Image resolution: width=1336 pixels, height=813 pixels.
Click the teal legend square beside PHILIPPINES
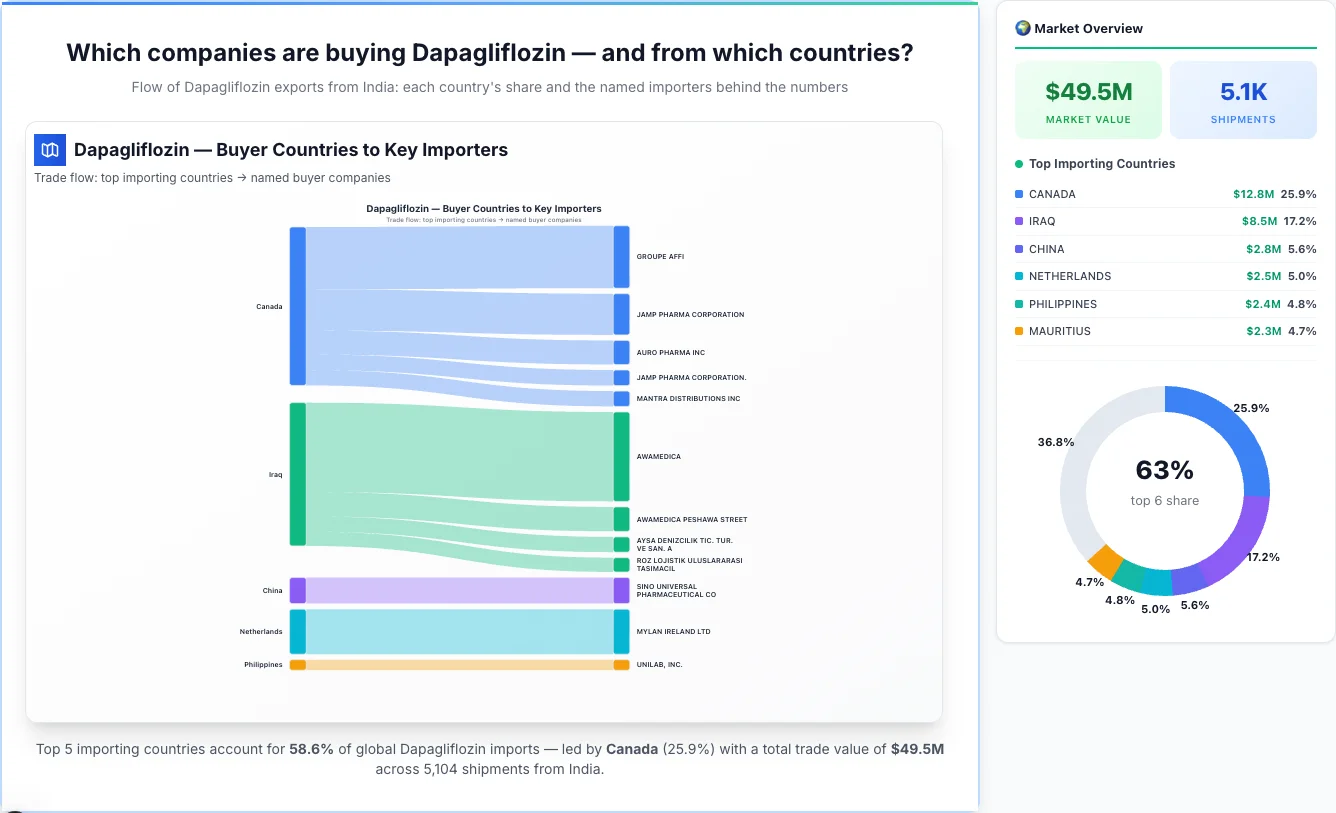click(x=1019, y=304)
